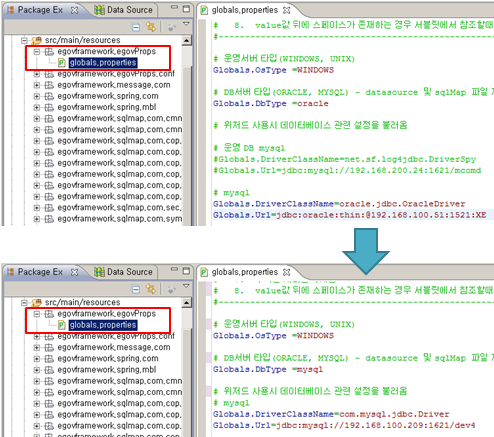Select globals.properties file in top tree
The image size is (494, 437).
click(103, 63)
